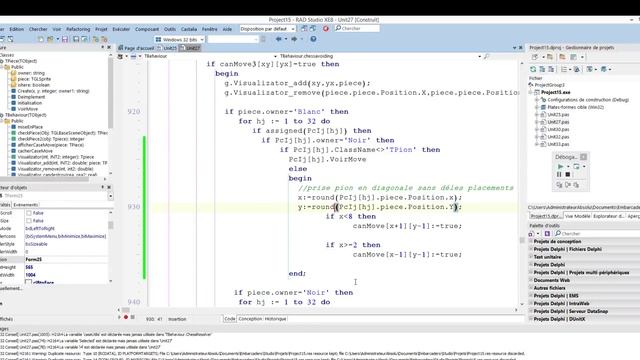Click the Run Until Return icon in debug toolbar

(576, 185)
